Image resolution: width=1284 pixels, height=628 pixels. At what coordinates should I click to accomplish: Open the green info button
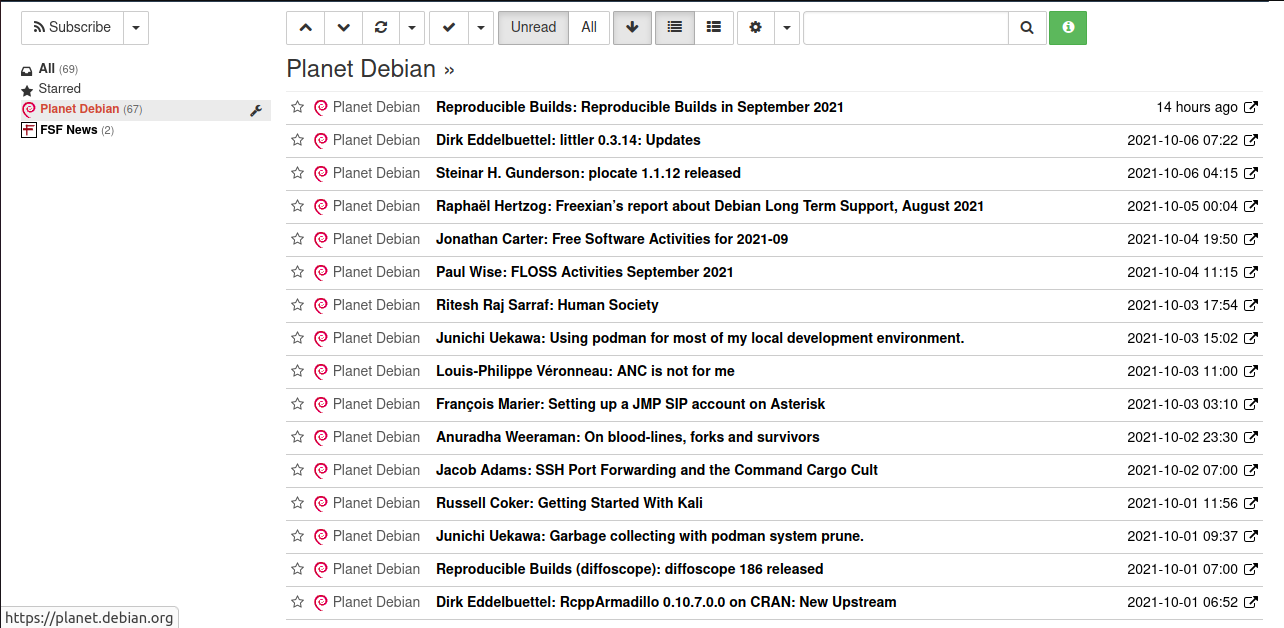point(1068,28)
